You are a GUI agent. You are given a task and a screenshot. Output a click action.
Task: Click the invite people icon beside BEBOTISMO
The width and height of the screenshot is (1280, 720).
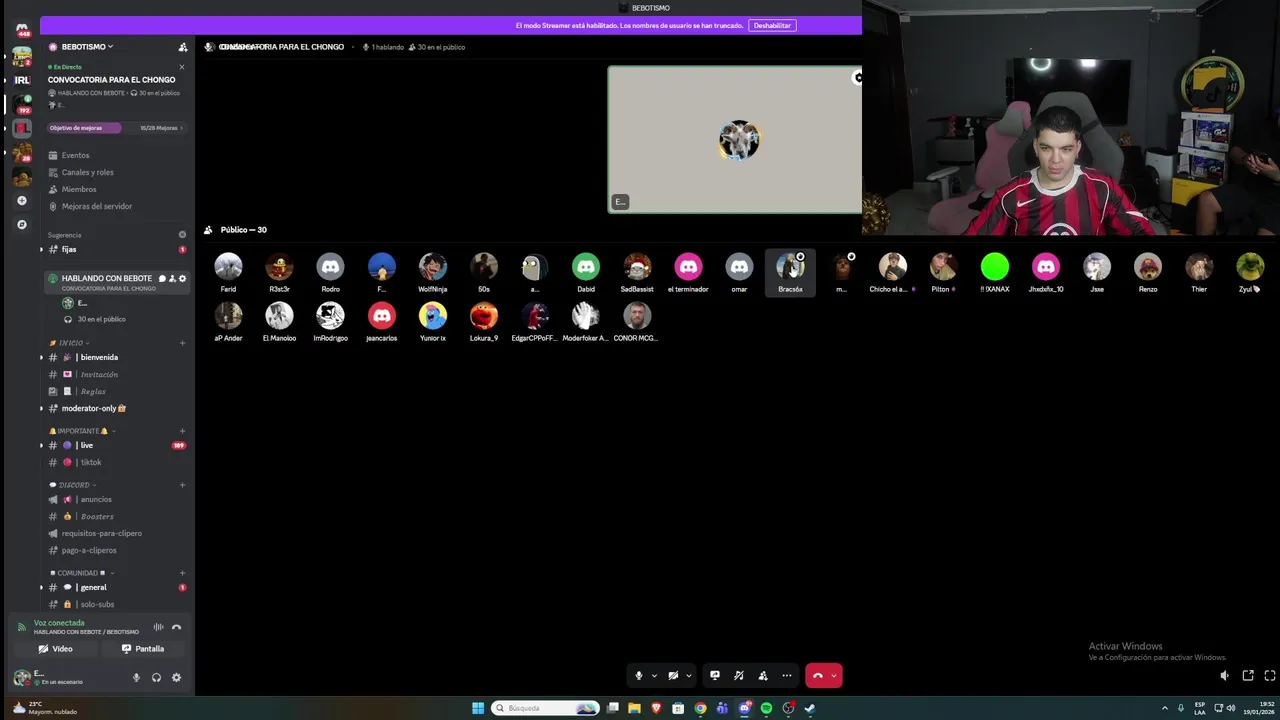[x=182, y=47]
